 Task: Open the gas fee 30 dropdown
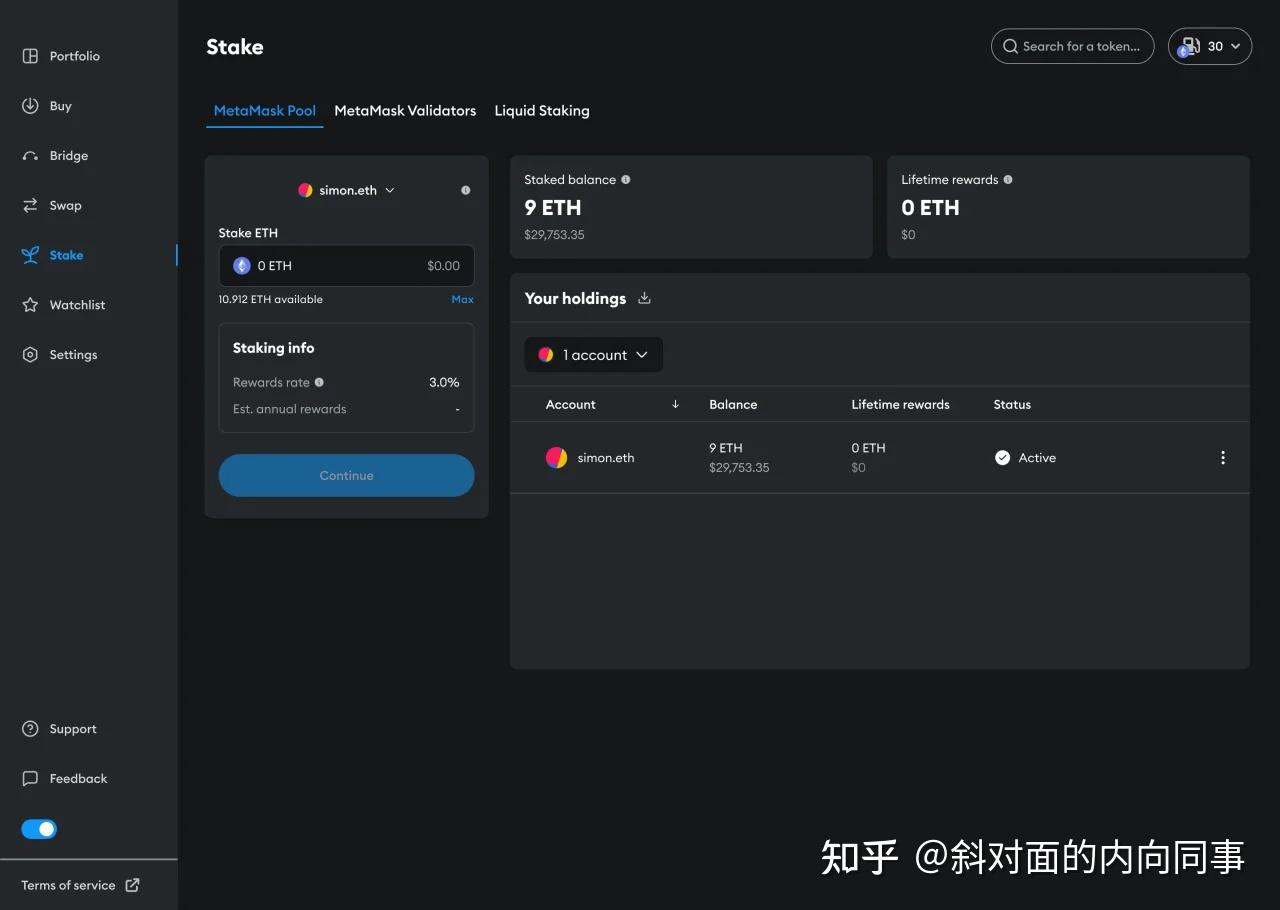click(1210, 46)
